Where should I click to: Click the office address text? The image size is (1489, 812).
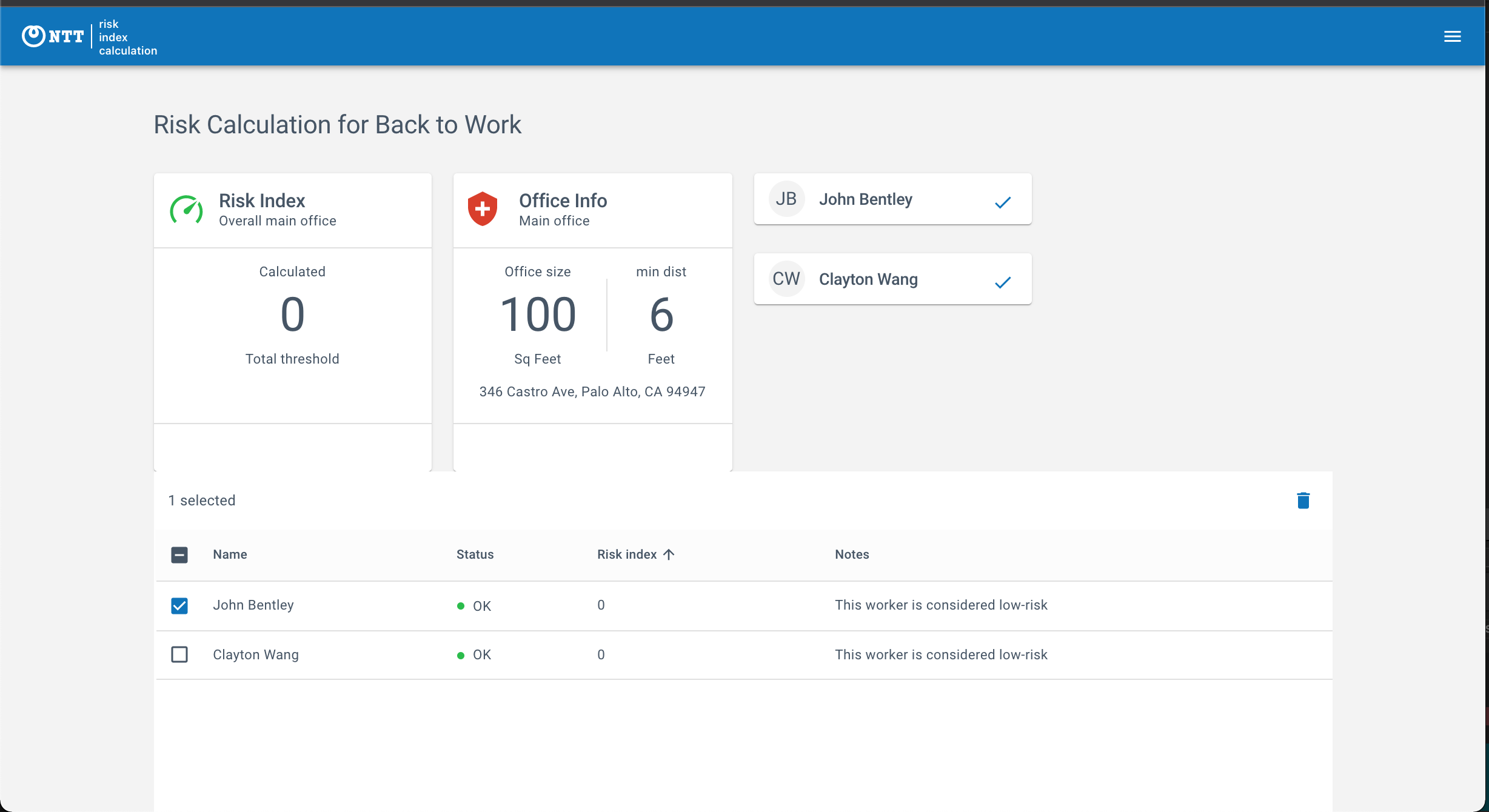(592, 391)
